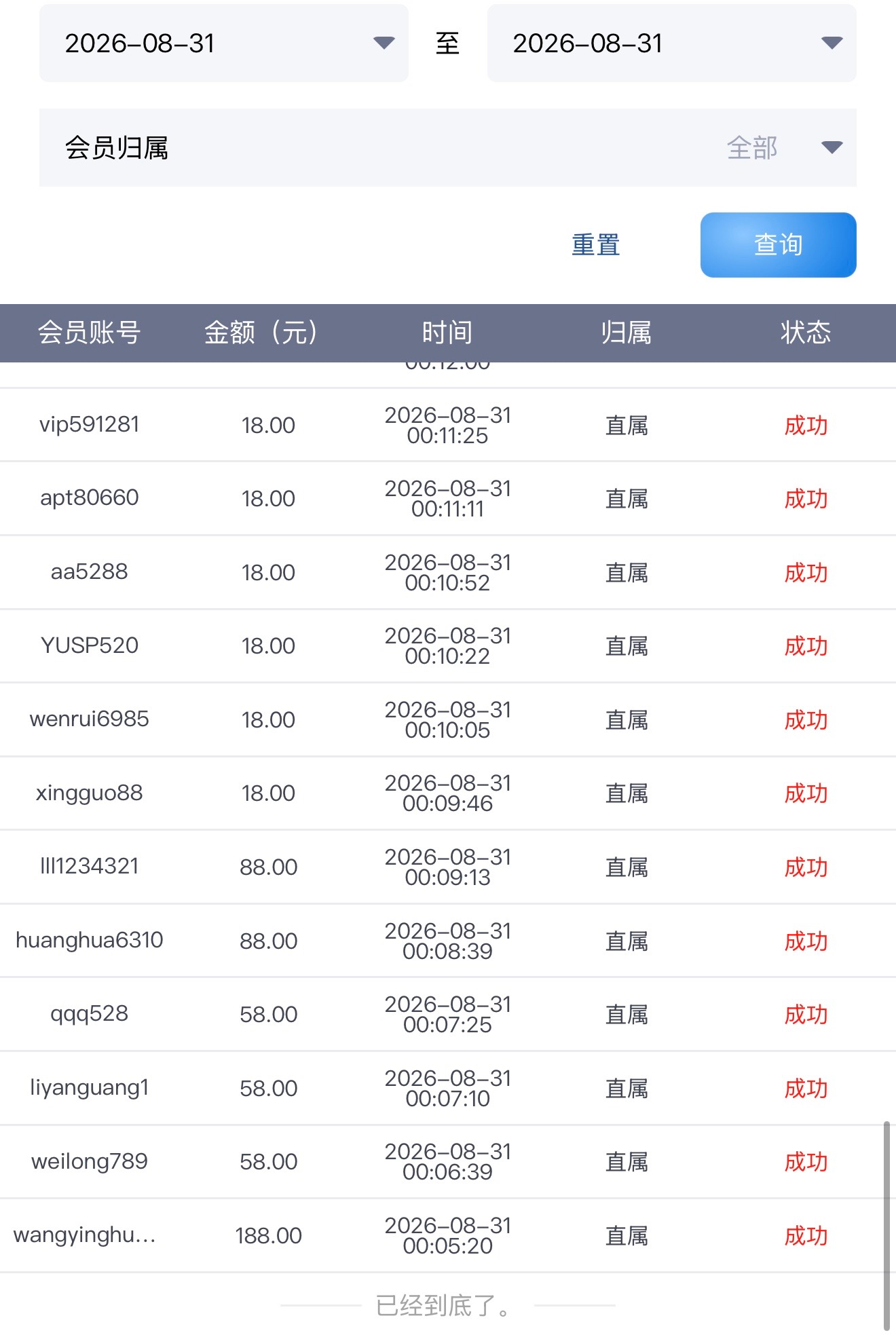Click the vertical scrollbar thumb
The image size is (896, 1335).
[886, 1226]
